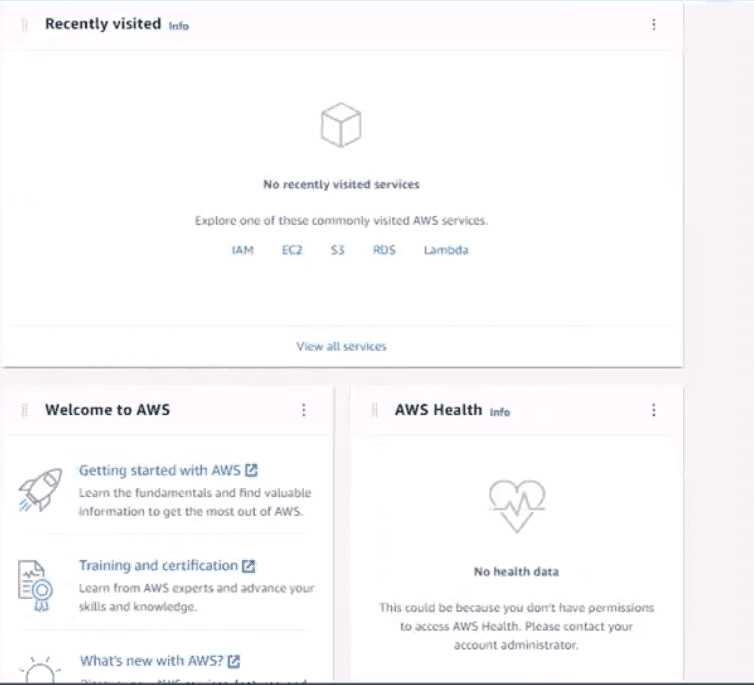Navigate to the RDS service
The image size is (754, 685).
(x=384, y=250)
